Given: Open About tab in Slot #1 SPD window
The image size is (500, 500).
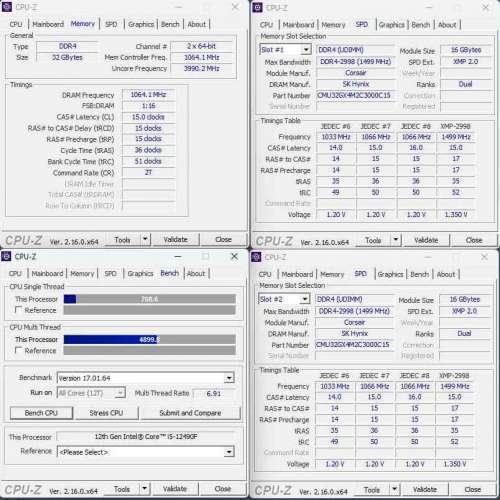Looking at the screenshot, I should pos(447,25).
